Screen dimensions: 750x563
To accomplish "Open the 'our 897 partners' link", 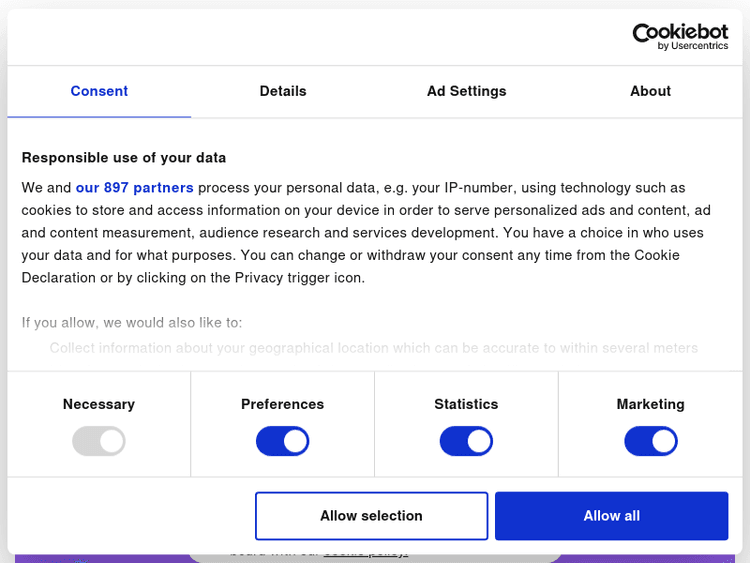I will 135,188.
